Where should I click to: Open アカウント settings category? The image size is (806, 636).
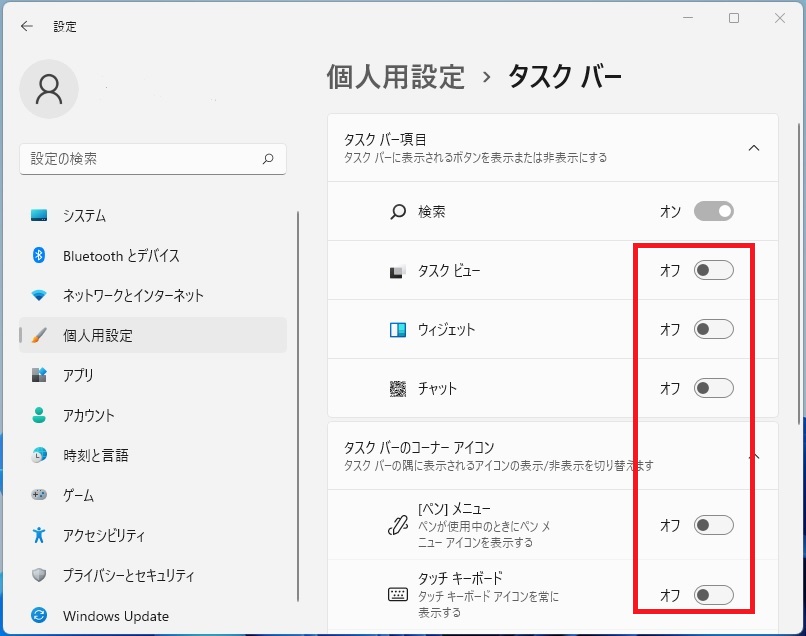click(x=153, y=415)
